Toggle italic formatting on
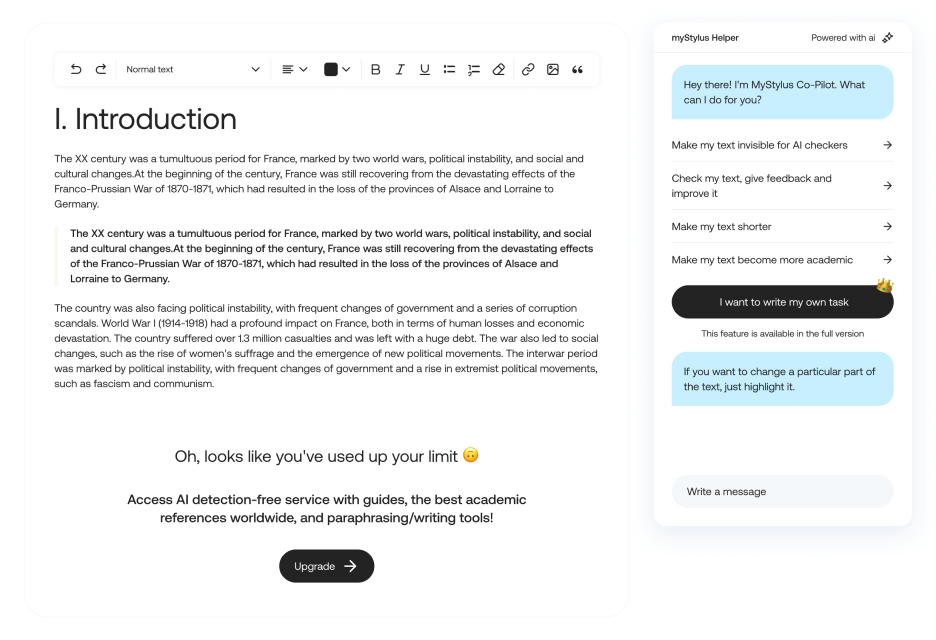Viewport: 936px width, 640px height. click(x=400, y=69)
